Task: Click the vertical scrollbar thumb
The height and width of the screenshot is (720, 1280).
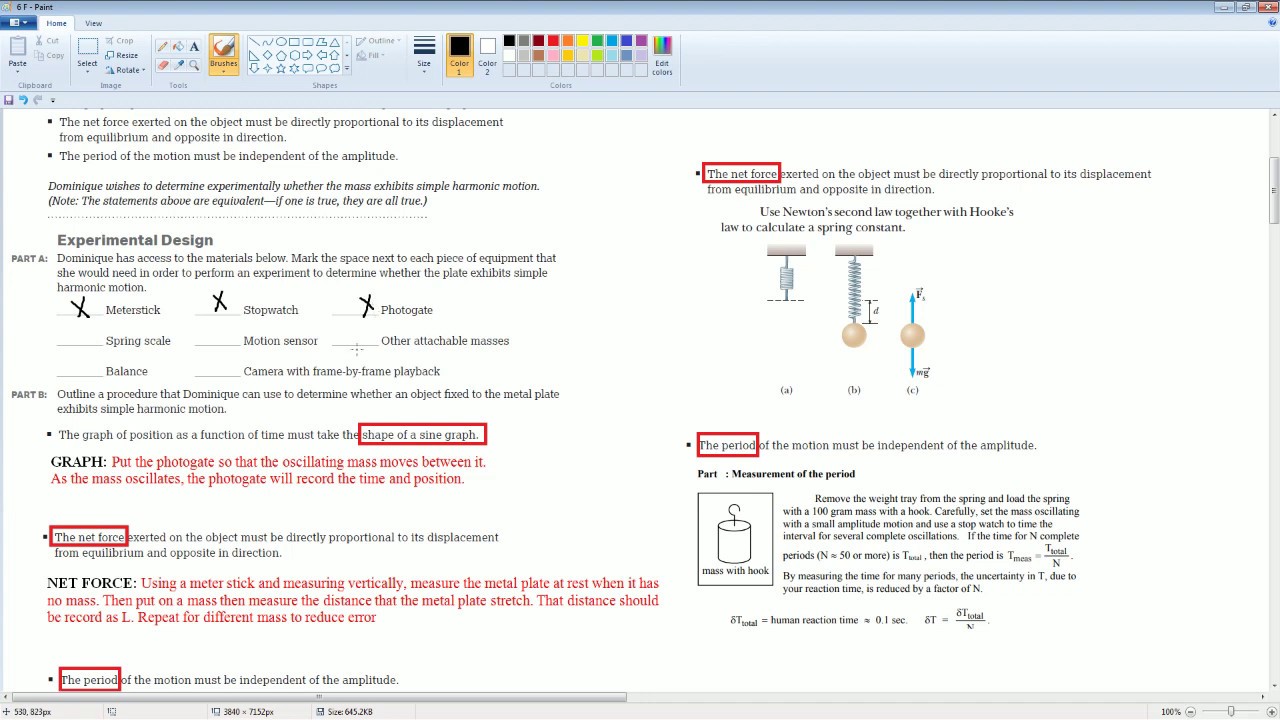Action: tap(1274, 190)
